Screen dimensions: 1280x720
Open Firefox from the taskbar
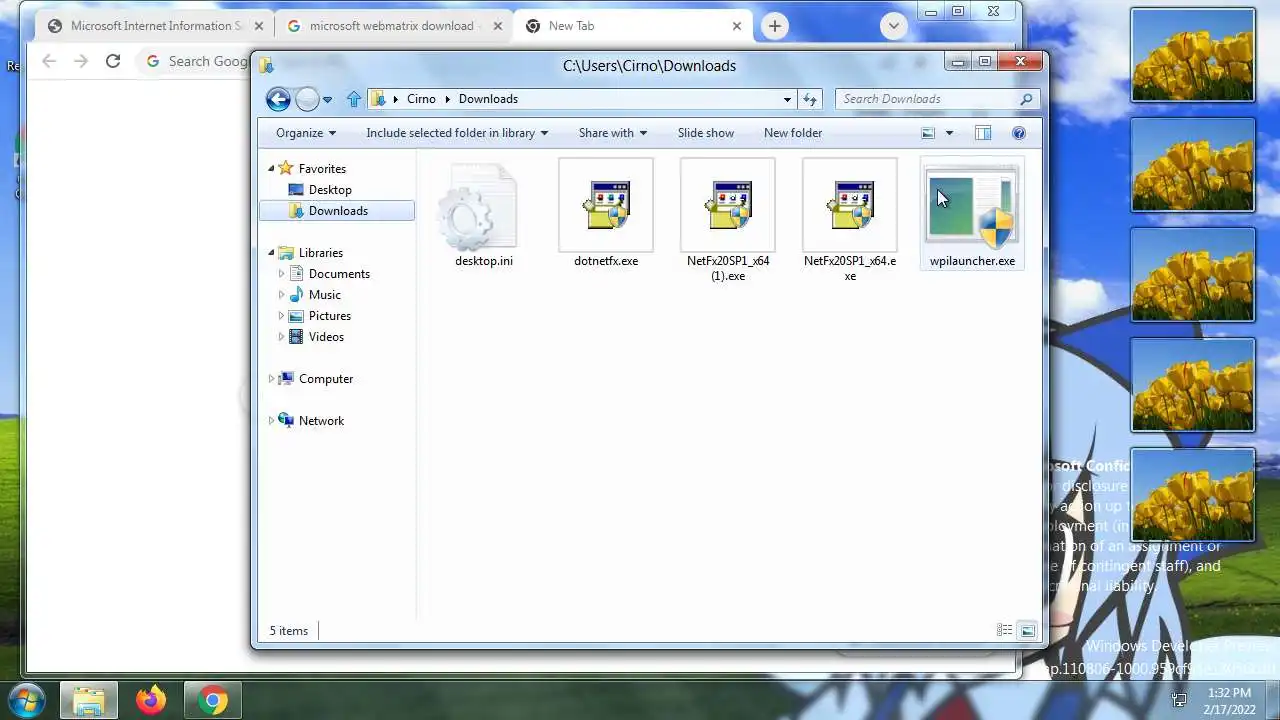(x=151, y=700)
